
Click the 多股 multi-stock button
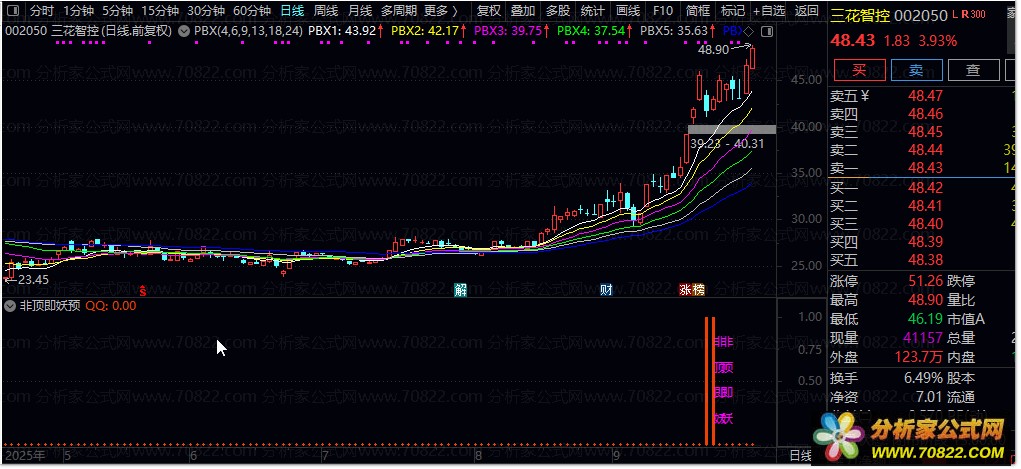tap(558, 10)
